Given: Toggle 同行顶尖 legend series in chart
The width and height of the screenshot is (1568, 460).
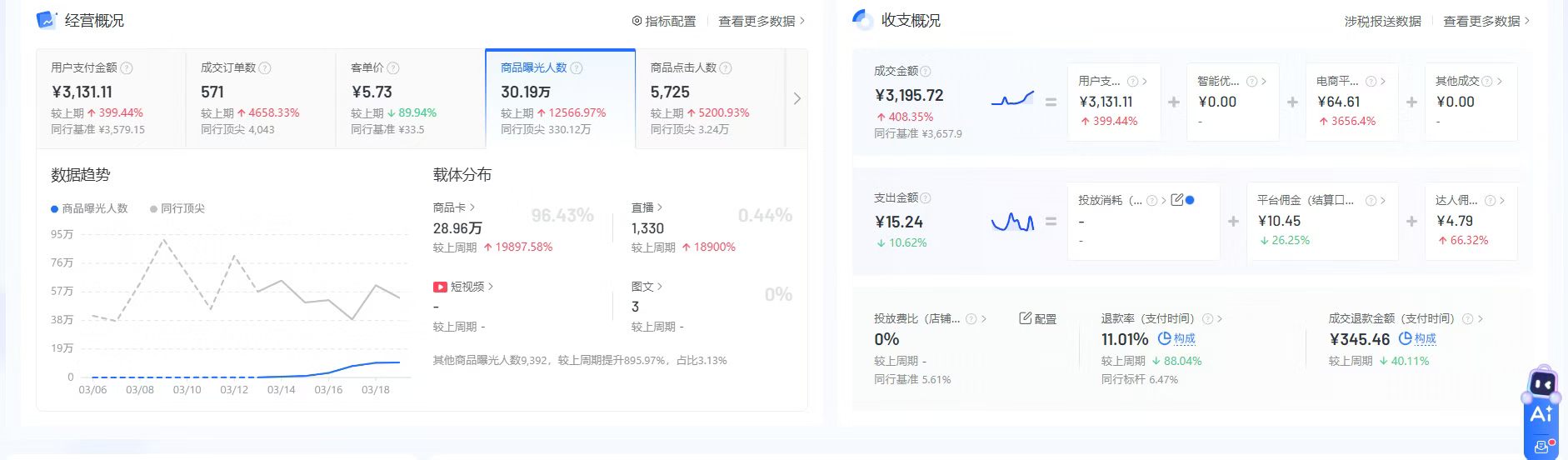Looking at the screenshot, I should pyautogui.click(x=177, y=209).
